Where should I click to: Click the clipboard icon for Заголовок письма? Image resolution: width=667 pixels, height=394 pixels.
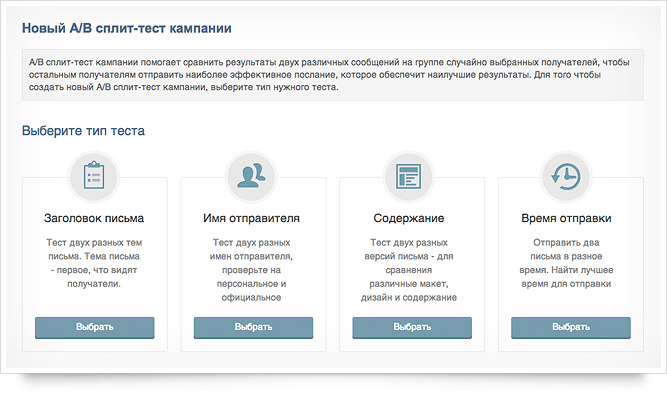click(x=94, y=175)
